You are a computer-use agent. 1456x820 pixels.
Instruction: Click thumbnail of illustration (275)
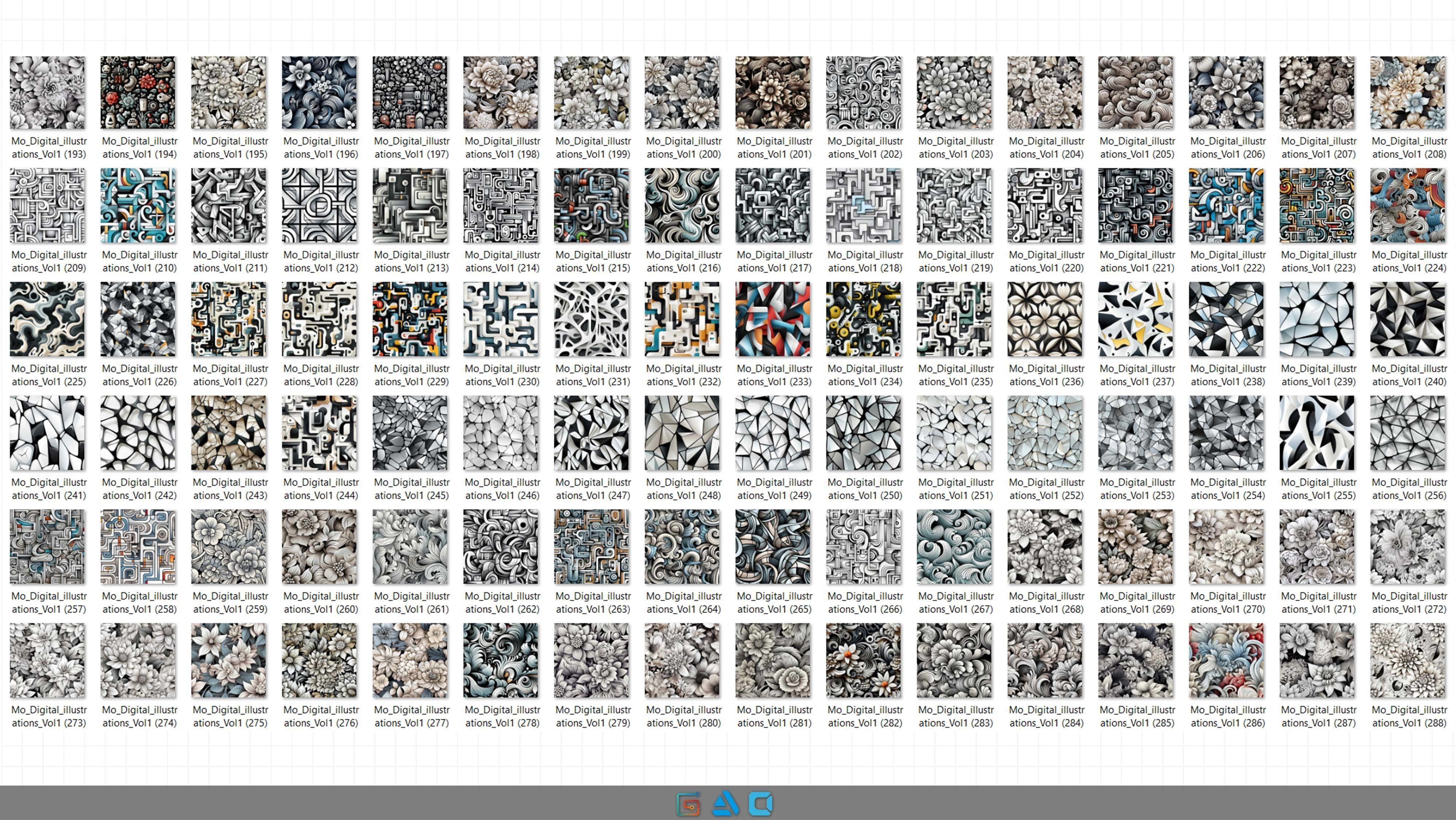(x=229, y=661)
